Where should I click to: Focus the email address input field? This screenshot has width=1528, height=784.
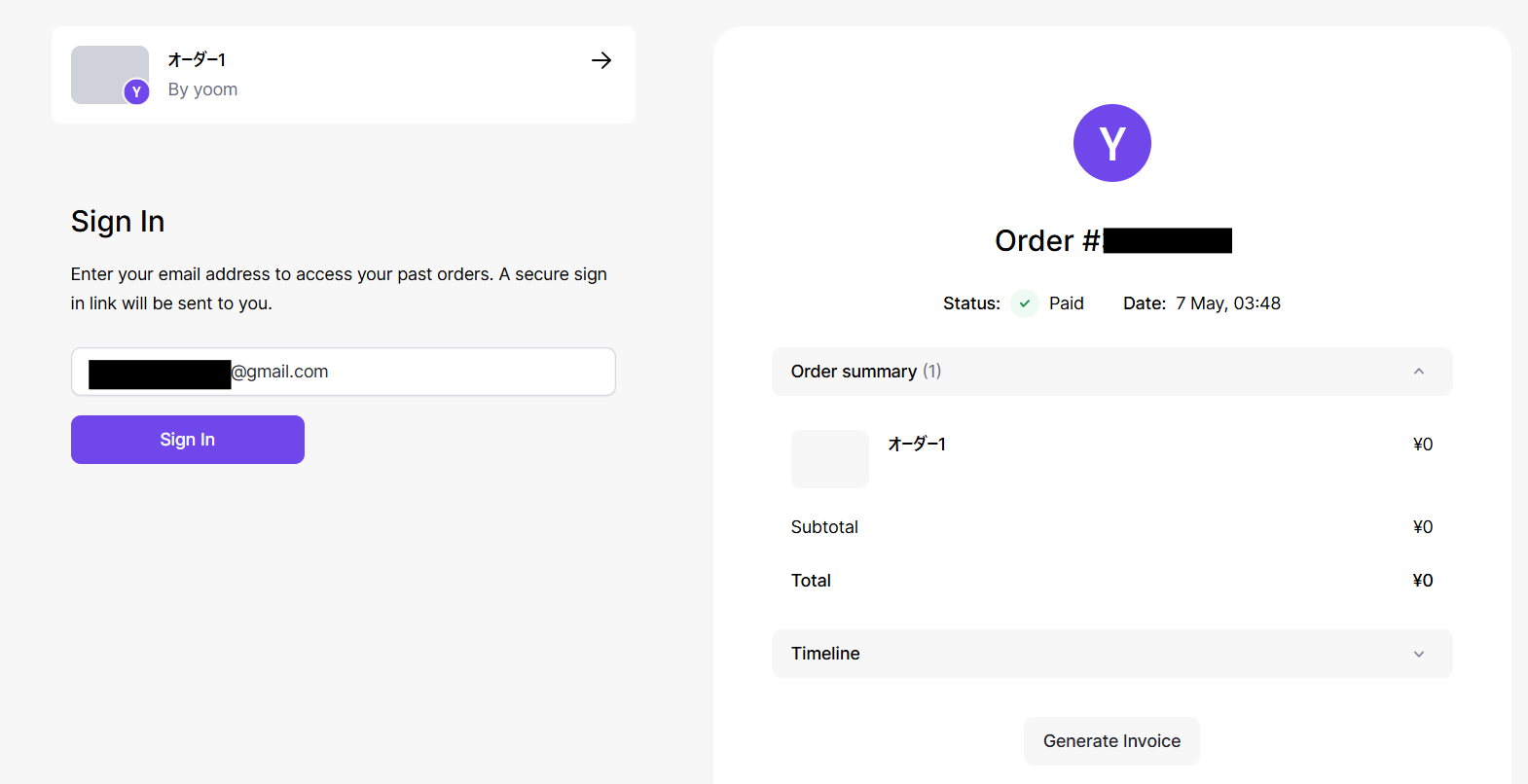click(x=344, y=372)
